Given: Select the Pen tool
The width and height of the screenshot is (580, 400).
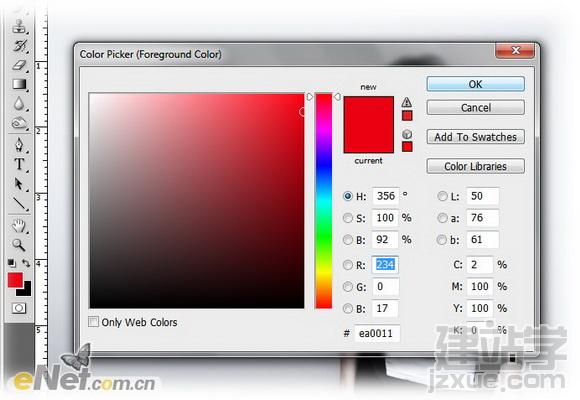Looking at the screenshot, I should (x=19, y=145).
